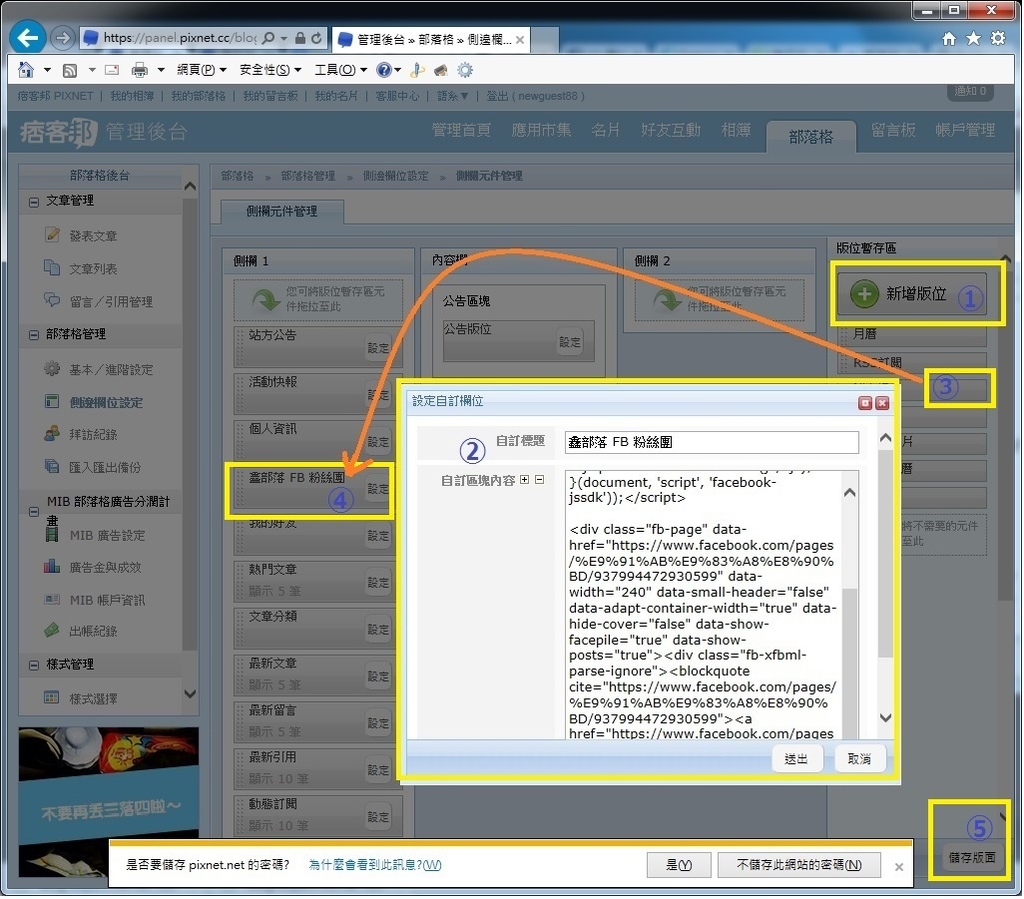This screenshot has width=1024, height=899.
Task: Click the 留言/引用管理 speech bubble icon
Action: (52, 300)
